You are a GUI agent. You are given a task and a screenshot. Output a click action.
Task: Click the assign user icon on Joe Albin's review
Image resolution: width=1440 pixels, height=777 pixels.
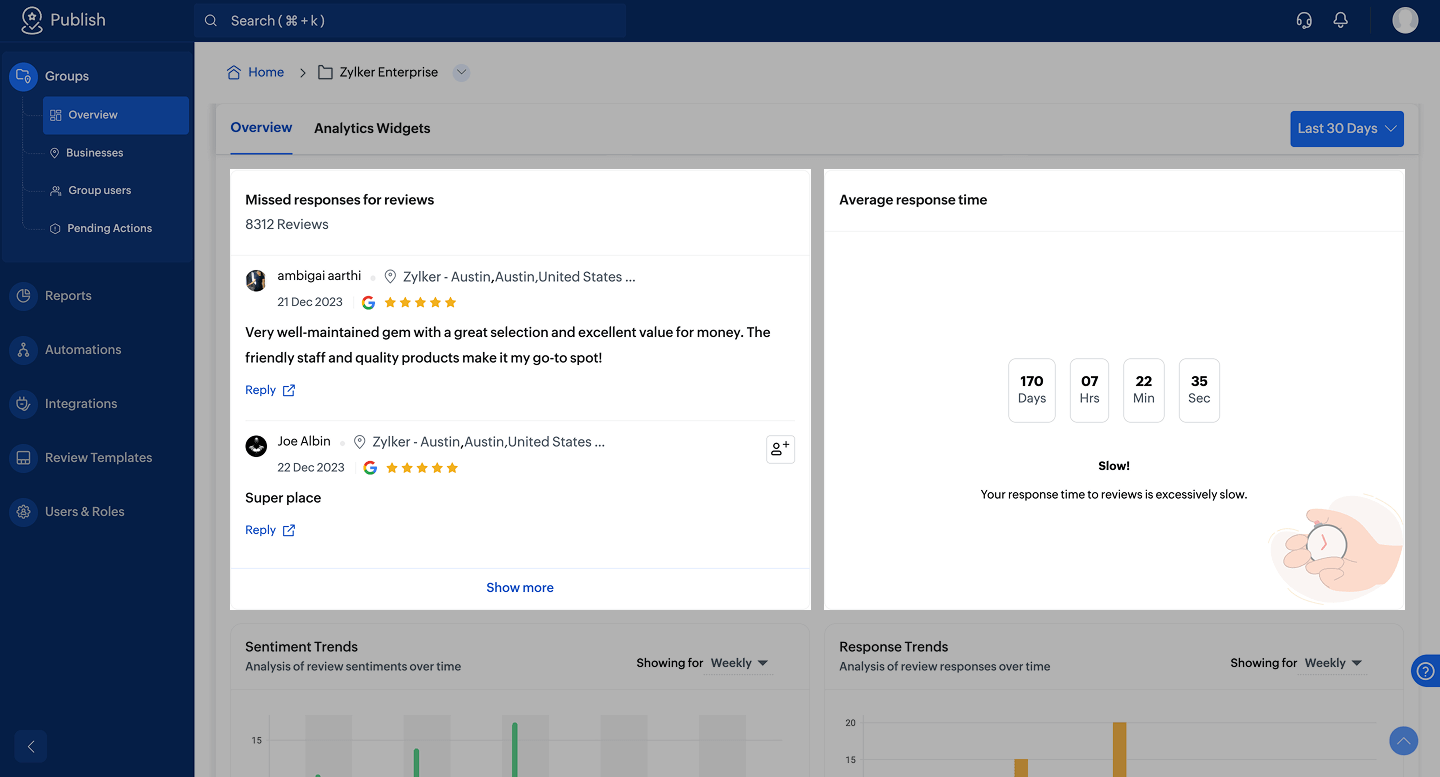click(x=780, y=449)
